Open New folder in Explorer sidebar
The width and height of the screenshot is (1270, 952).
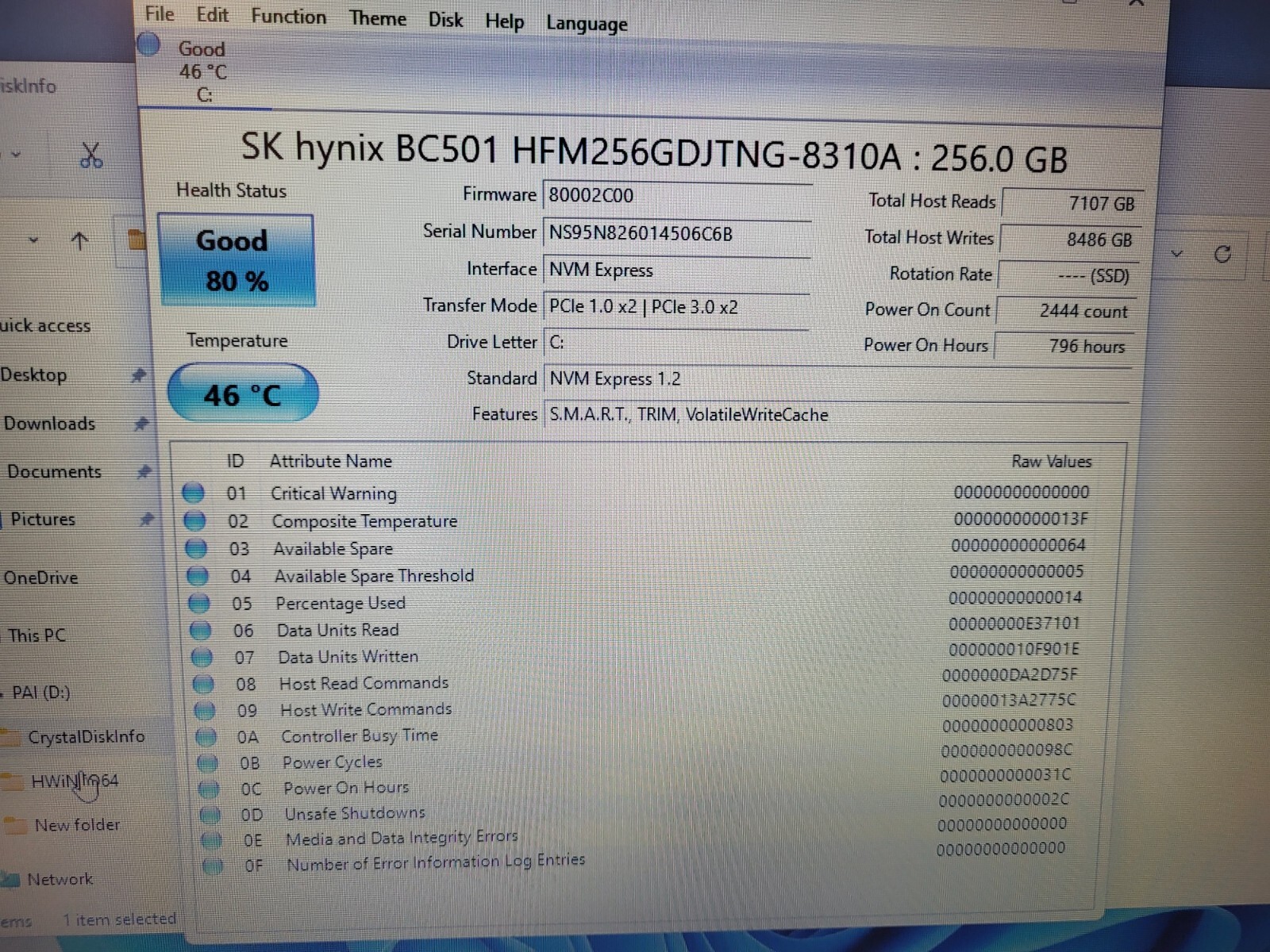click(x=77, y=825)
